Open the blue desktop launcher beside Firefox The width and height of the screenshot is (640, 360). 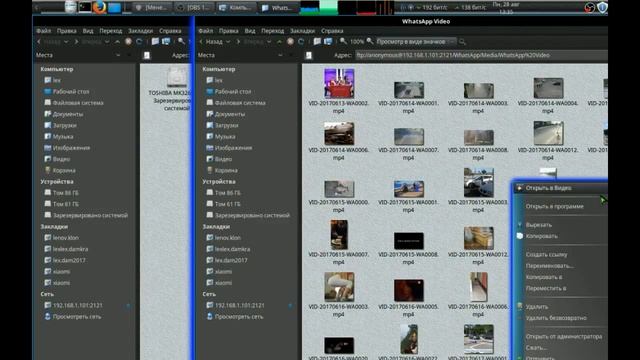coord(115,8)
